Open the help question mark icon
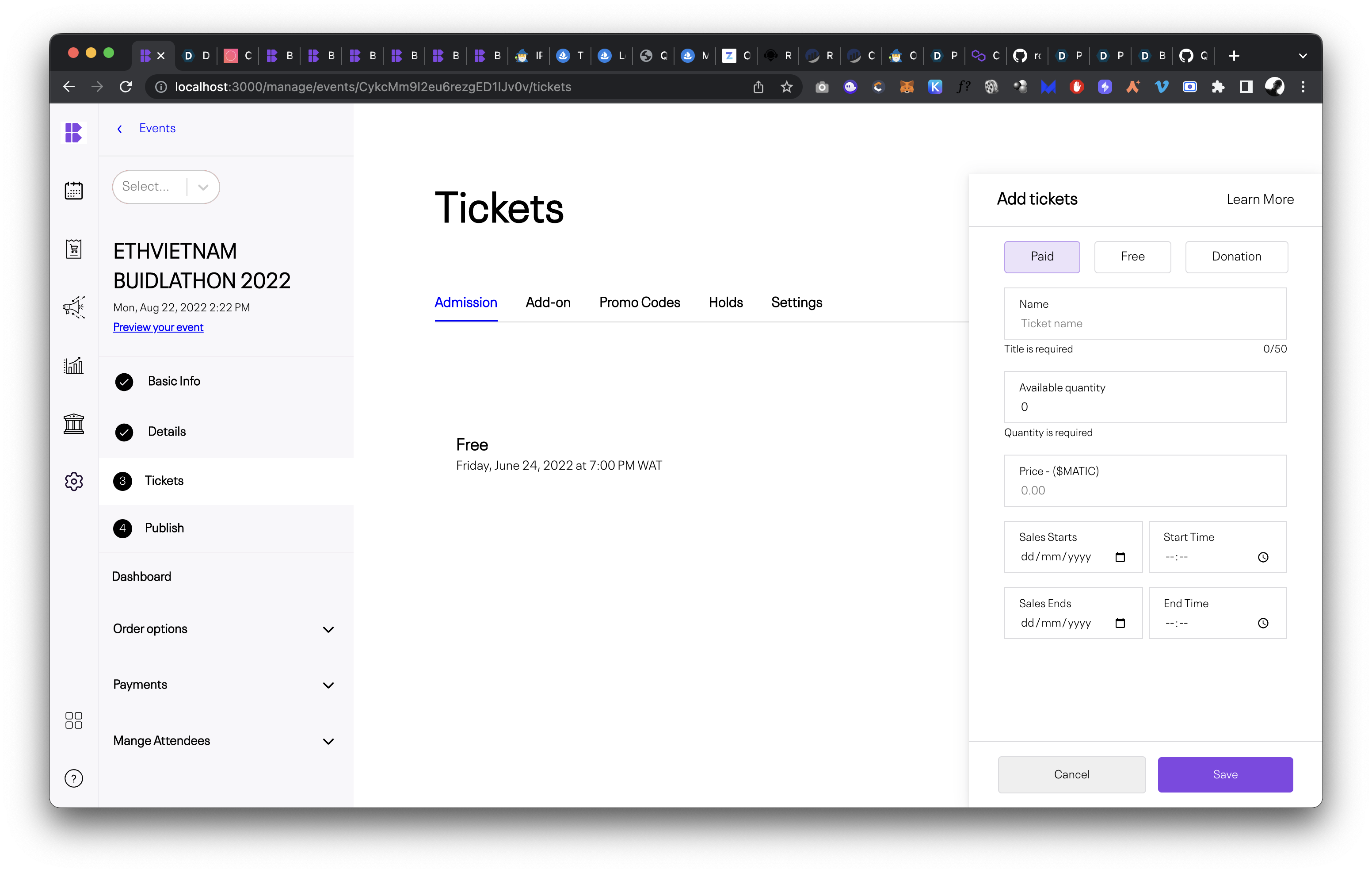This screenshot has height=873, width=1372. [x=73, y=778]
